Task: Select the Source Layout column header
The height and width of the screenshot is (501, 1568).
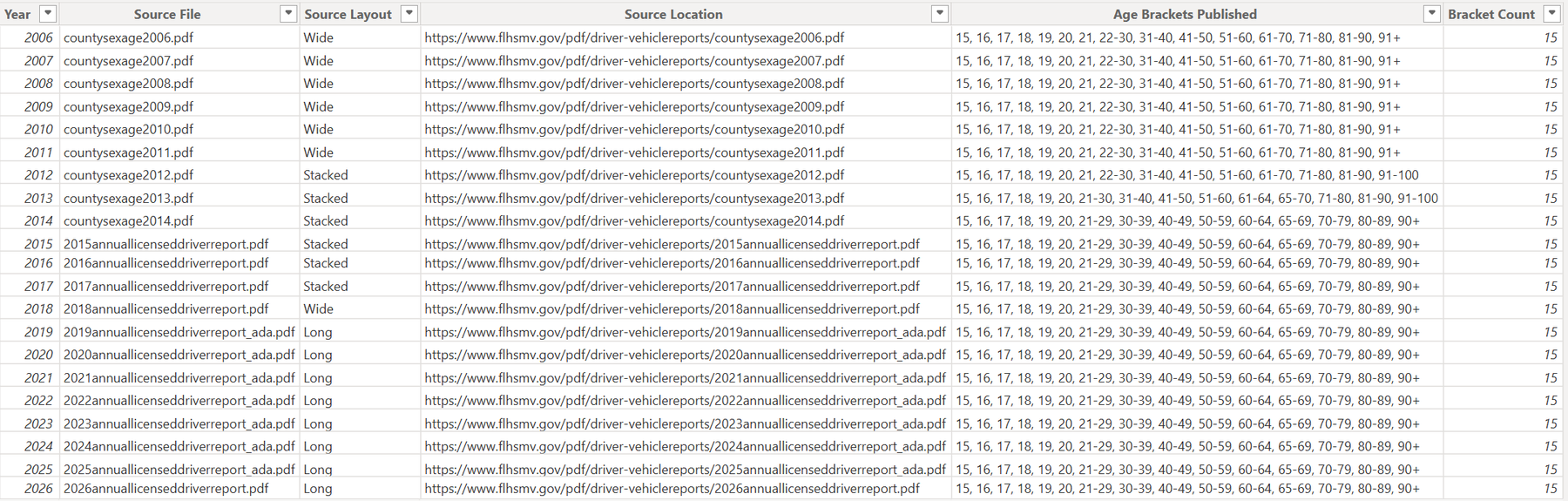Action: pyautogui.click(x=348, y=14)
